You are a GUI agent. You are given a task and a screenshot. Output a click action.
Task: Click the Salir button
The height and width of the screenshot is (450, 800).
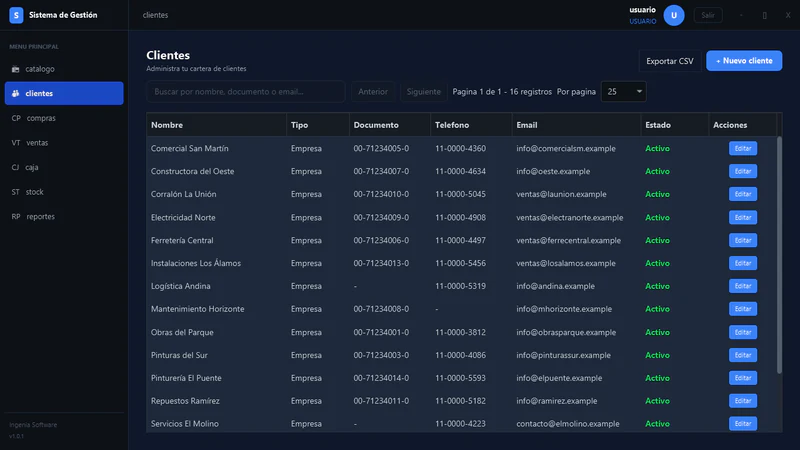coord(708,15)
